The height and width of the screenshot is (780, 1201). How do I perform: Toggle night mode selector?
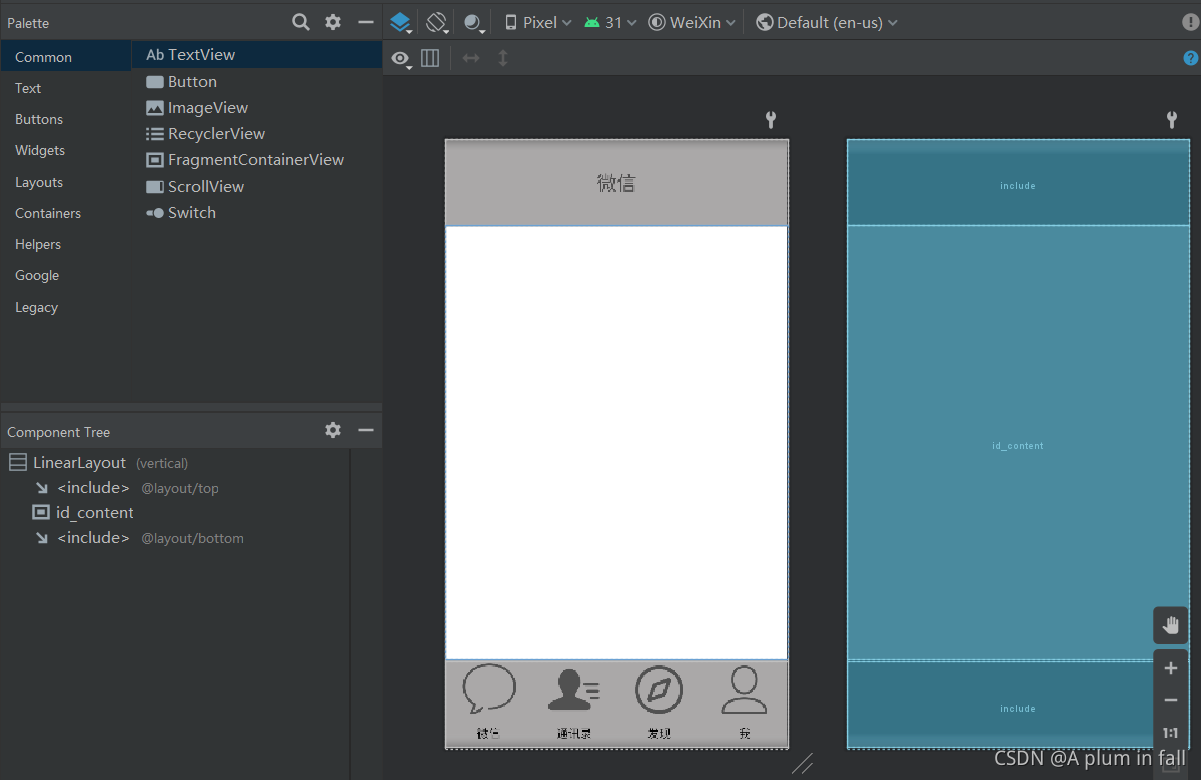[474, 22]
